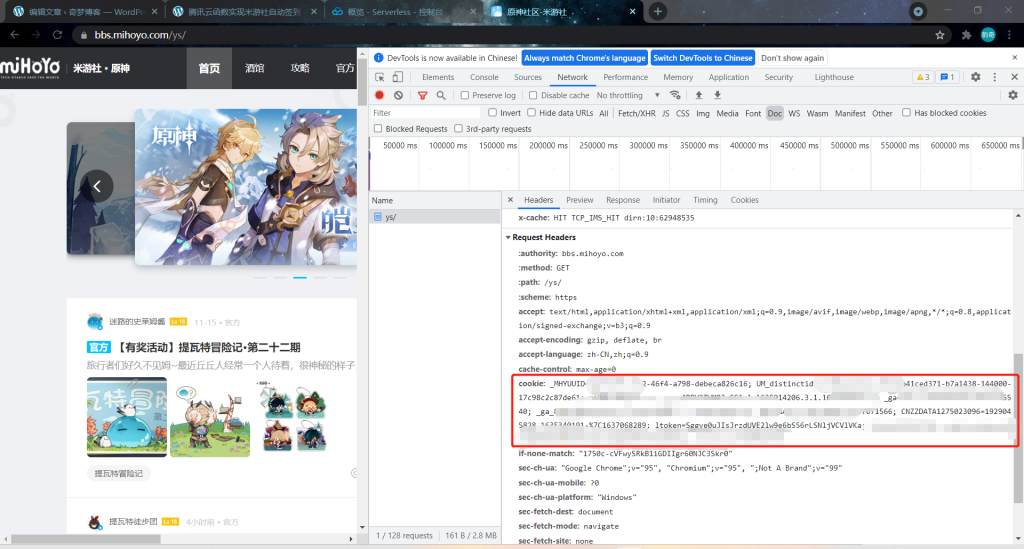Clear the network log
The width and height of the screenshot is (1024, 549).
[398, 95]
